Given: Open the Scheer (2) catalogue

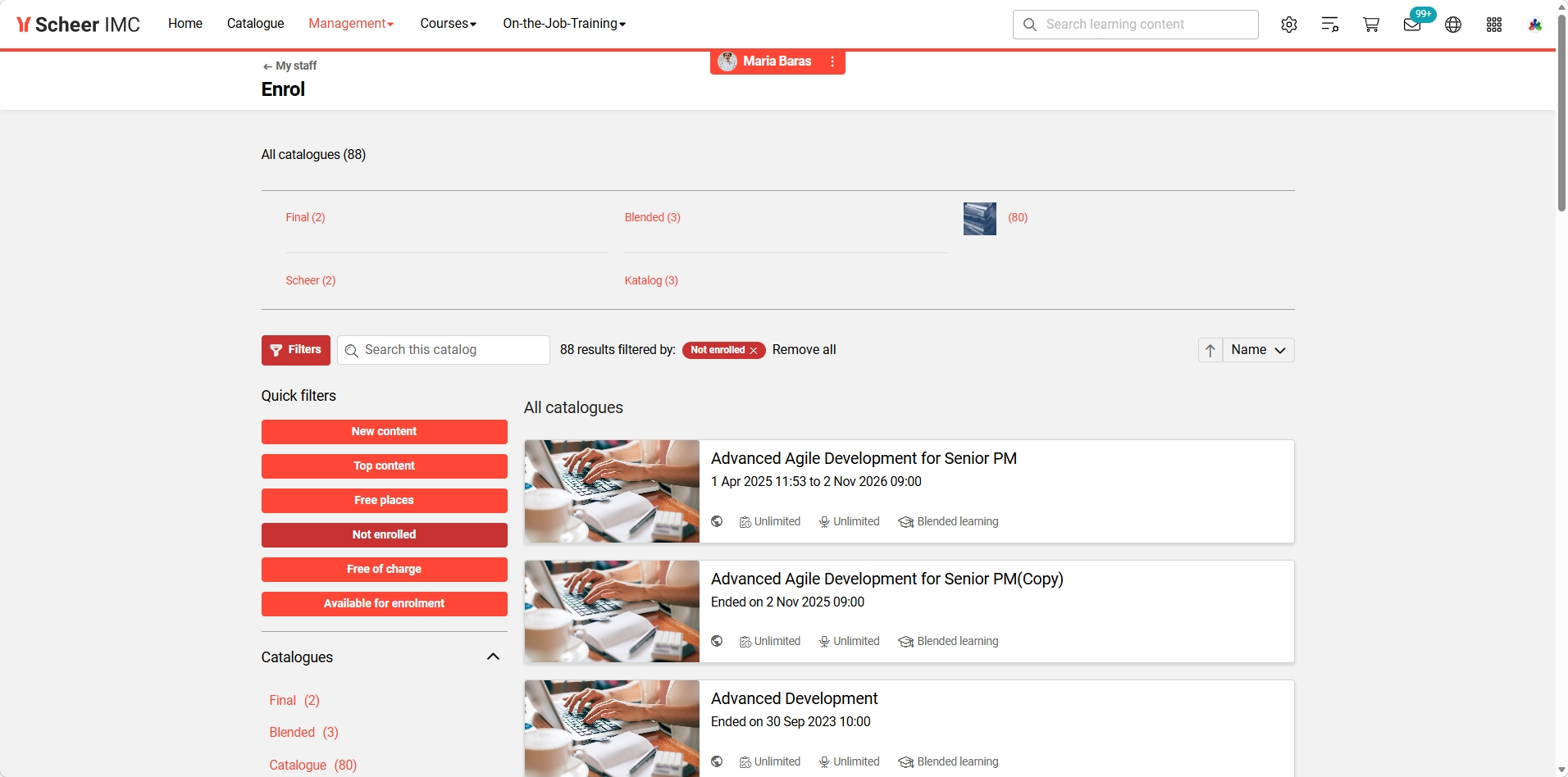Looking at the screenshot, I should pyautogui.click(x=311, y=280).
